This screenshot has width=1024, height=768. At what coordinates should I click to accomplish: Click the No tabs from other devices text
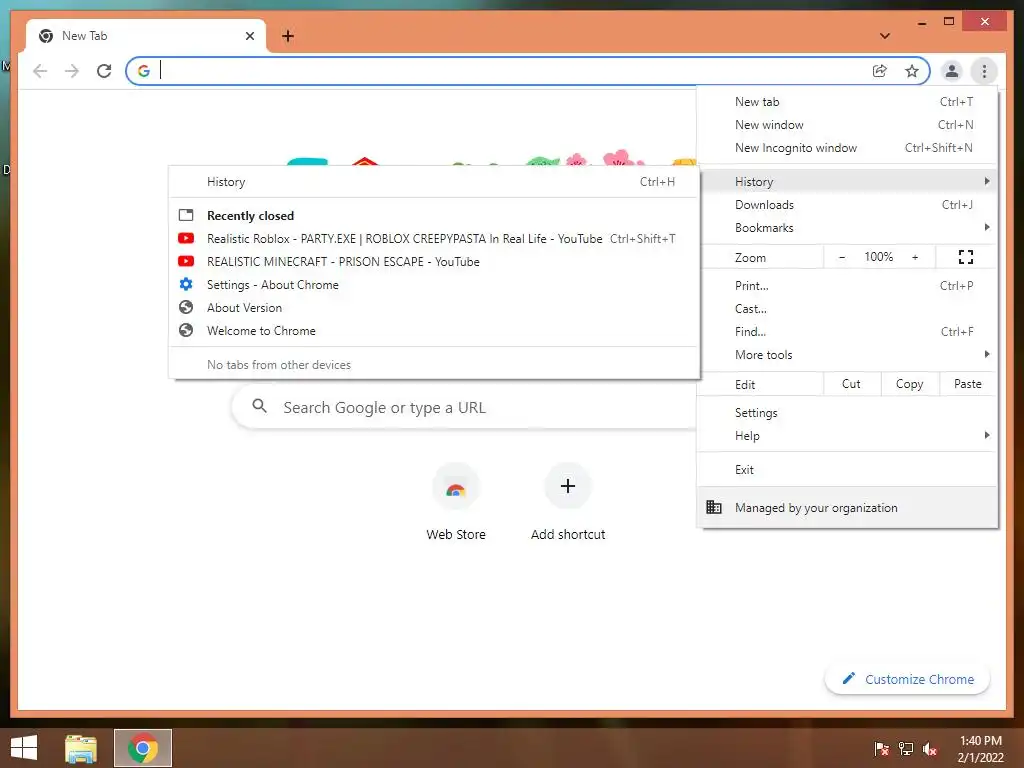[279, 364]
